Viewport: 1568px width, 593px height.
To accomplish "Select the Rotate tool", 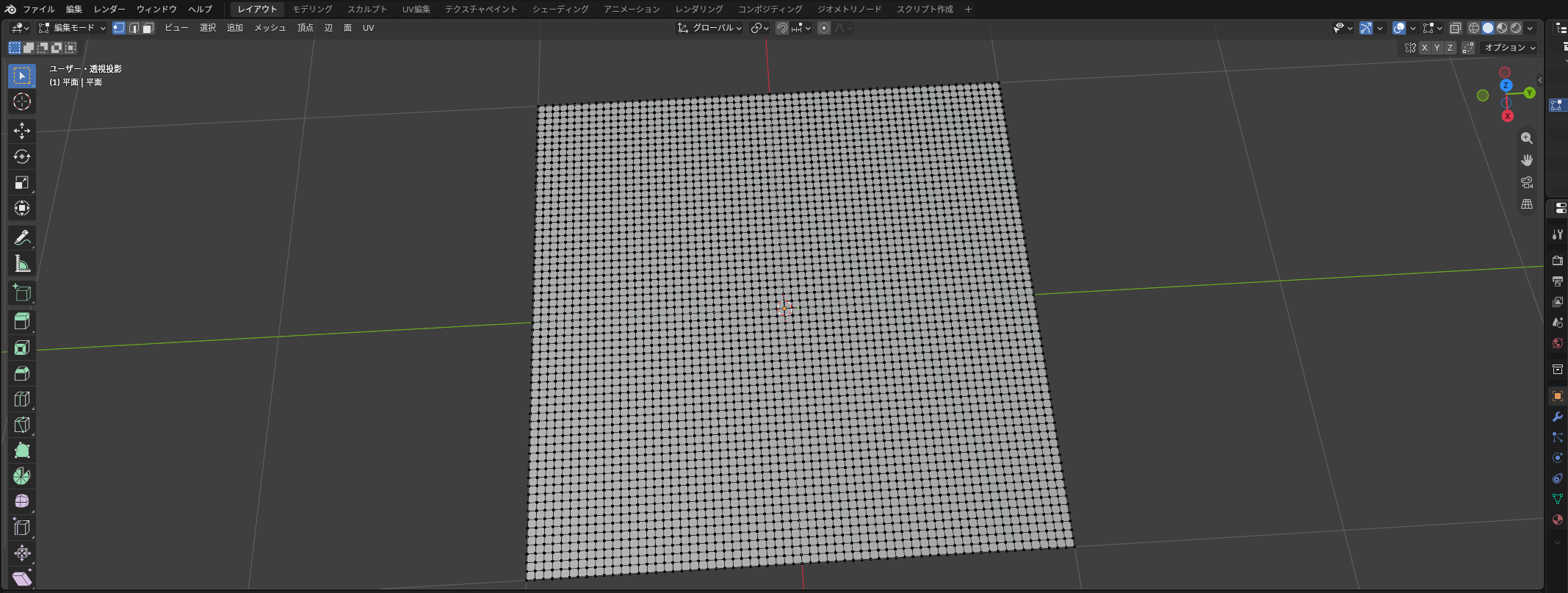I will pyautogui.click(x=22, y=157).
